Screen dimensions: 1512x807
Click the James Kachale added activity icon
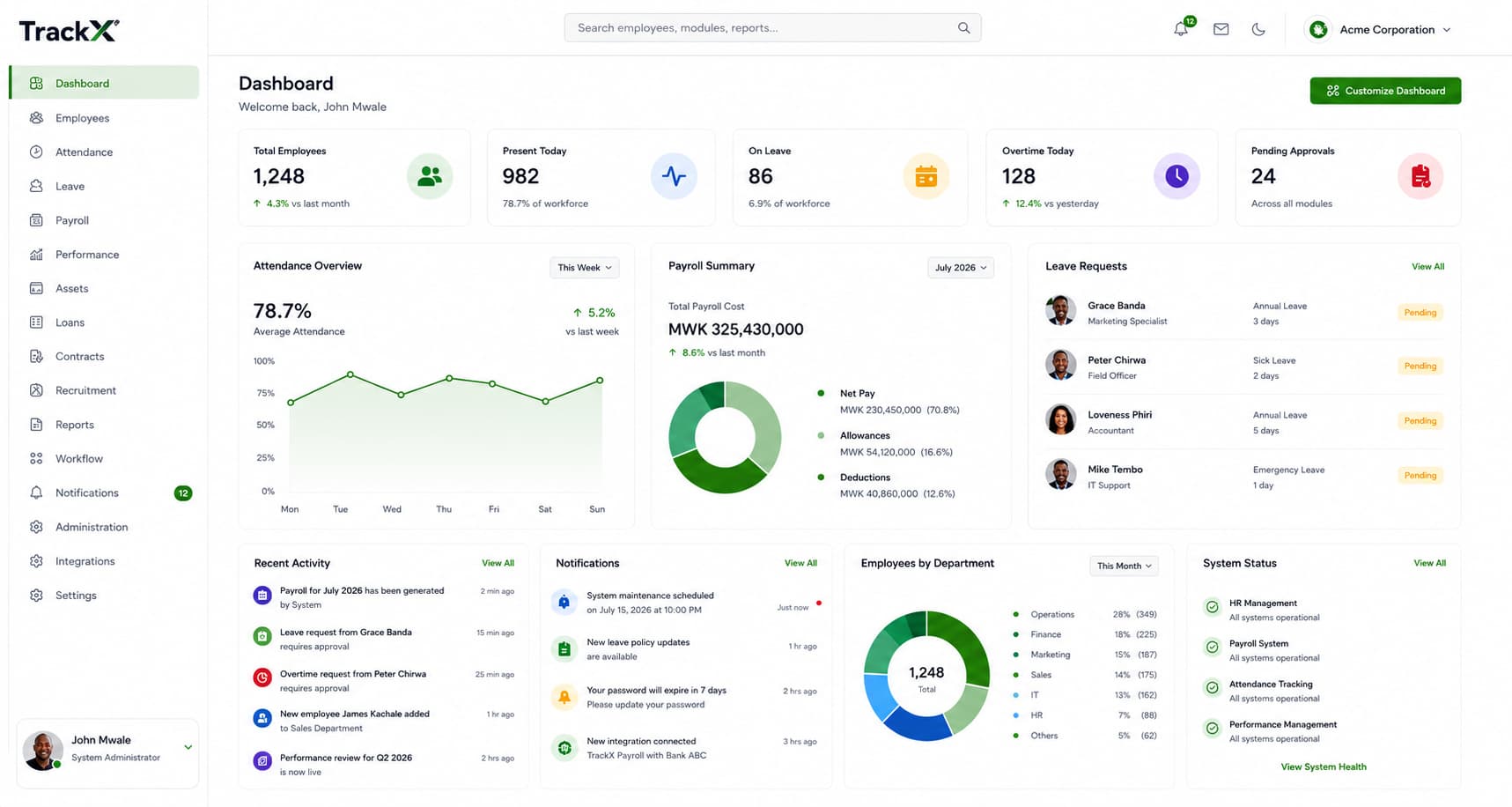262,718
